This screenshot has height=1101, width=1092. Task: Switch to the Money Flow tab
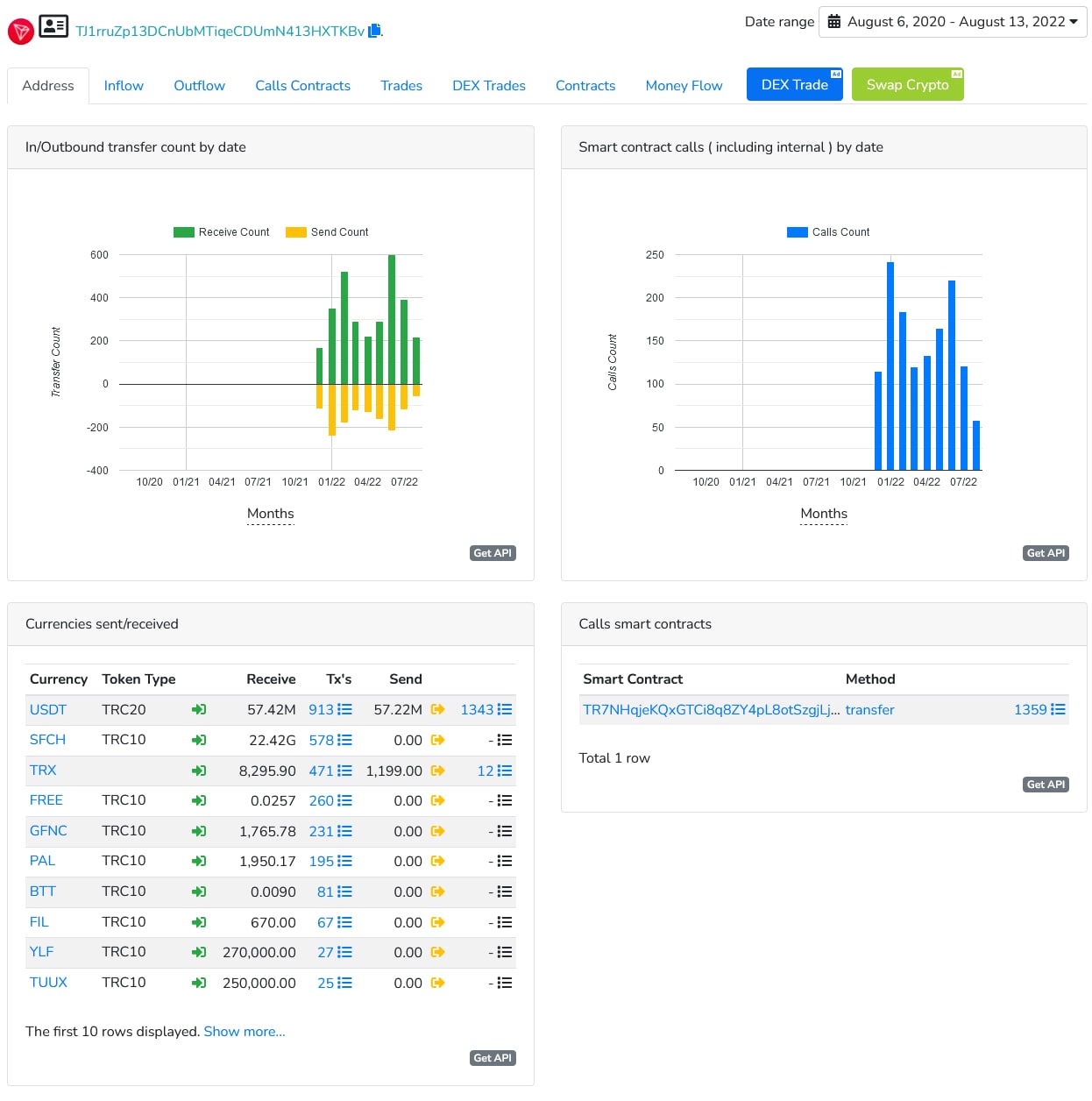[x=684, y=86]
